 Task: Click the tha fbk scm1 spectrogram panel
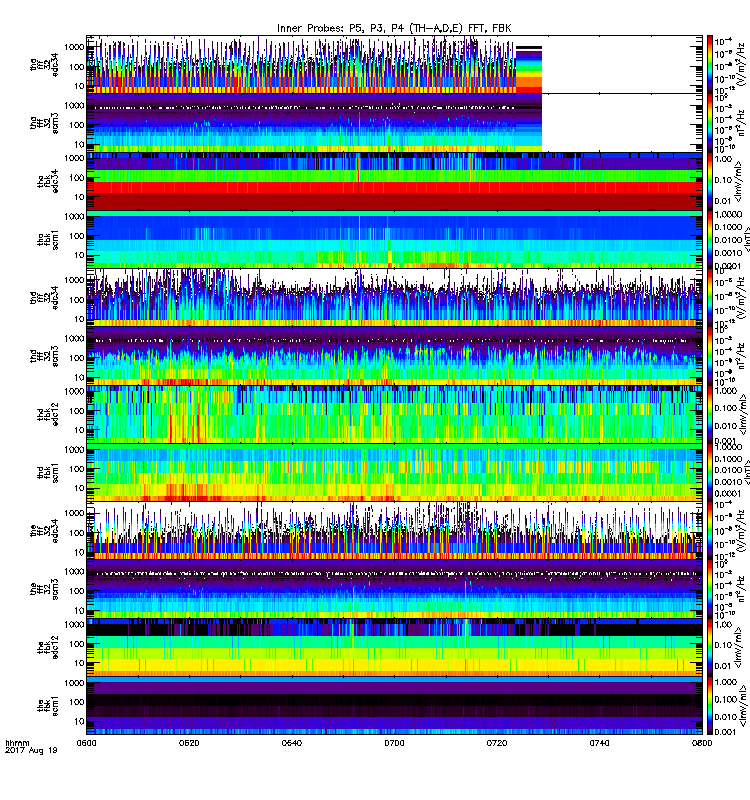tap(394, 240)
